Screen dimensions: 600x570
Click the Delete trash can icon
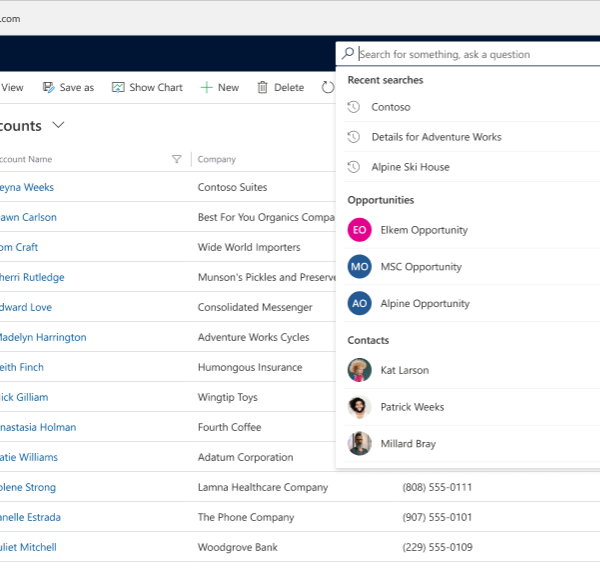(x=262, y=88)
